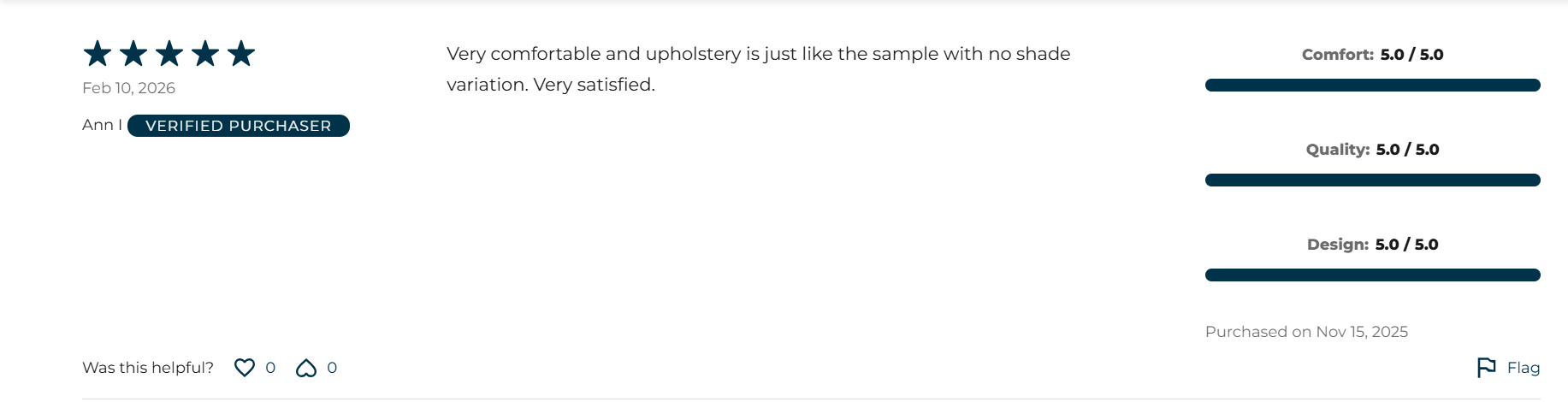Click reviewer name Ann I
1568x402 pixels.
102,125
